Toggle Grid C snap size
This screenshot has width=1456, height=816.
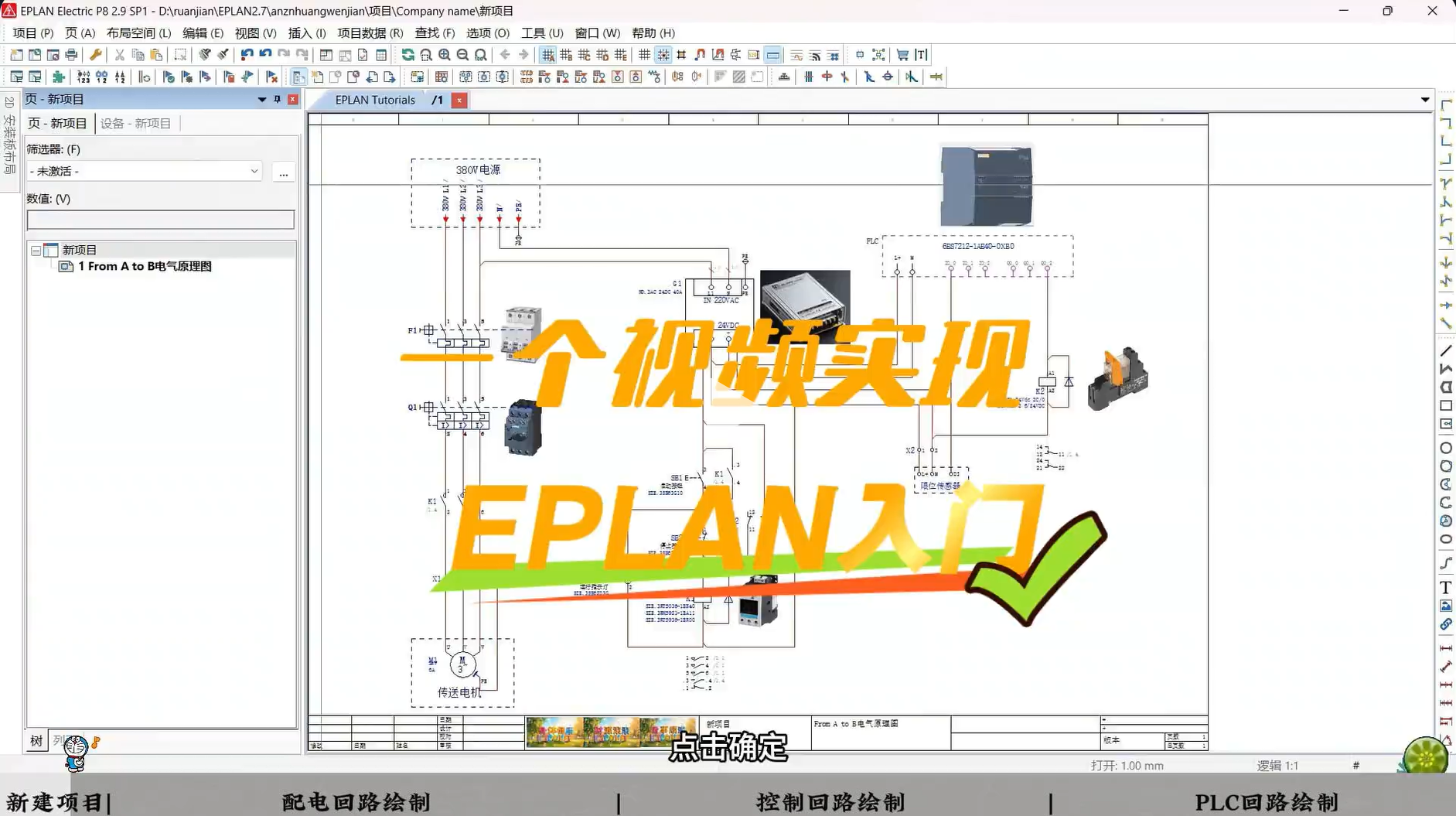pos(584,55)
